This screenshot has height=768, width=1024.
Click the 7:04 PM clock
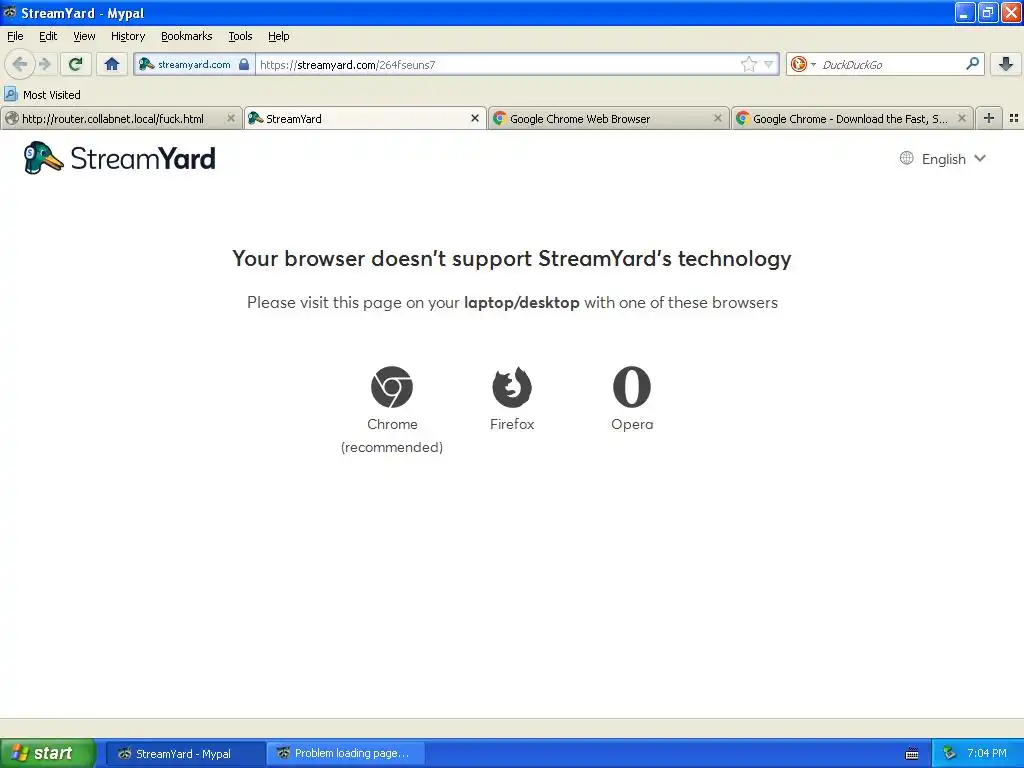[x=987, y=754]
